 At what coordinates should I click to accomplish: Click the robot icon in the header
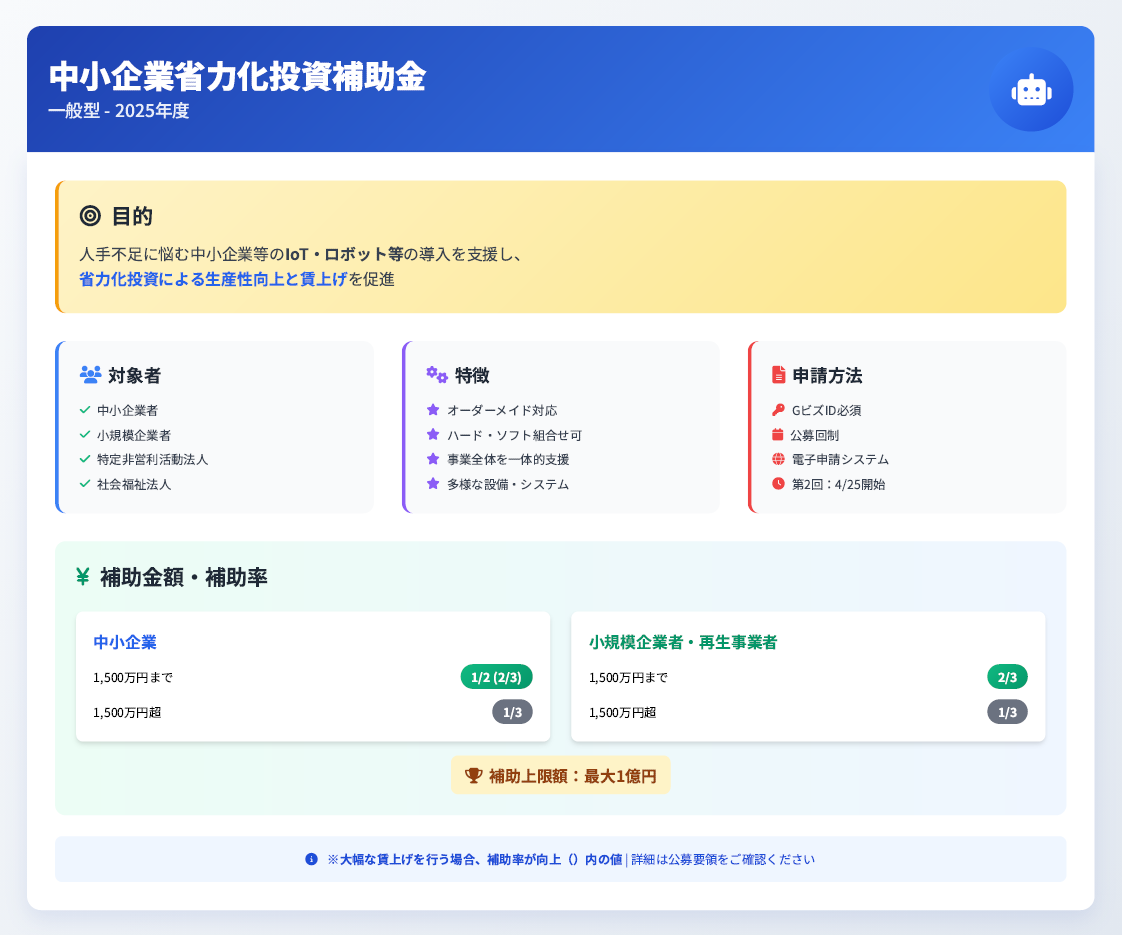pyautogui.click(x=1031, y=90)
